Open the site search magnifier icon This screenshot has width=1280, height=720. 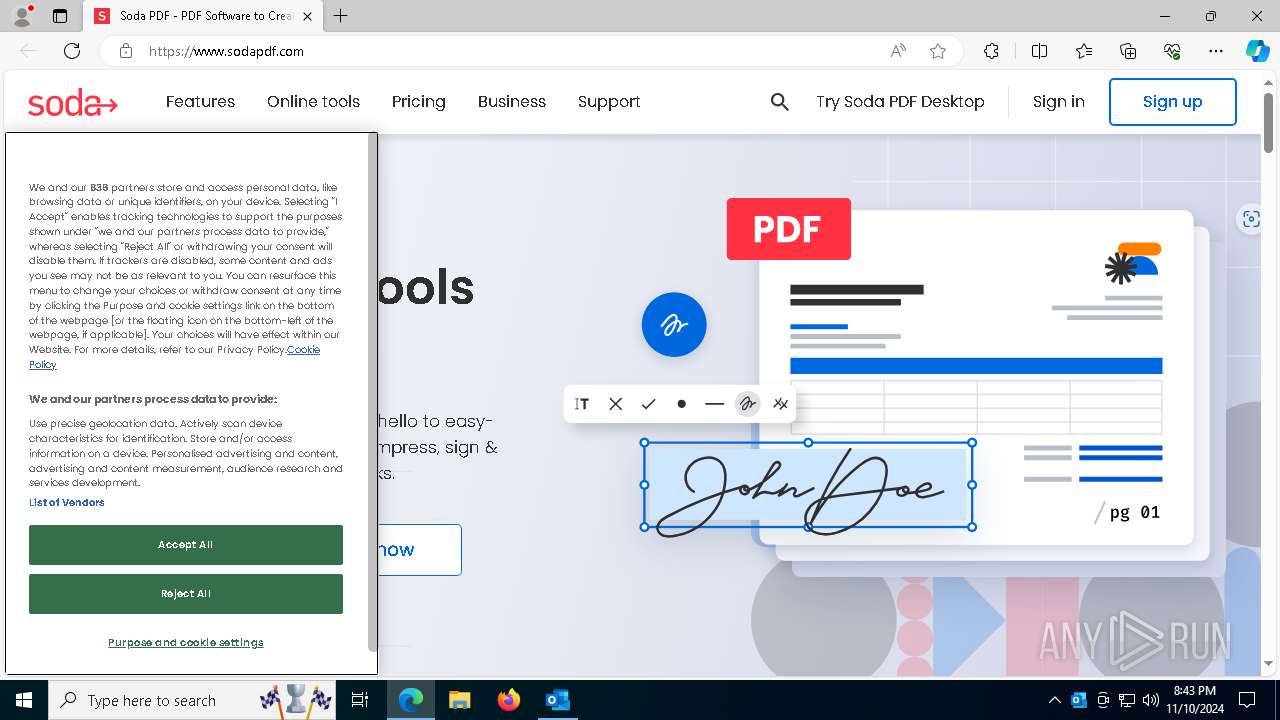780,102
